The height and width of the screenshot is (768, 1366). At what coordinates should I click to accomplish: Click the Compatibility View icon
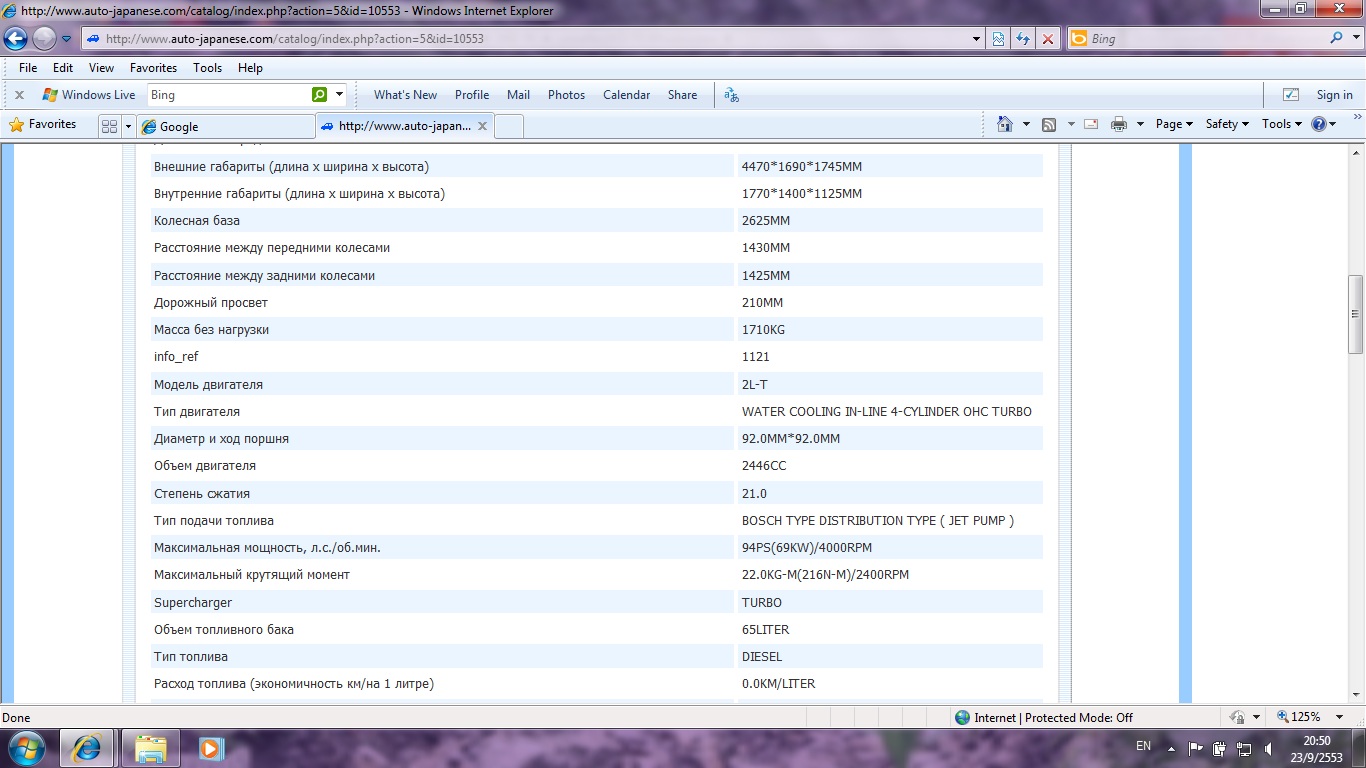[x=998, y=39]
